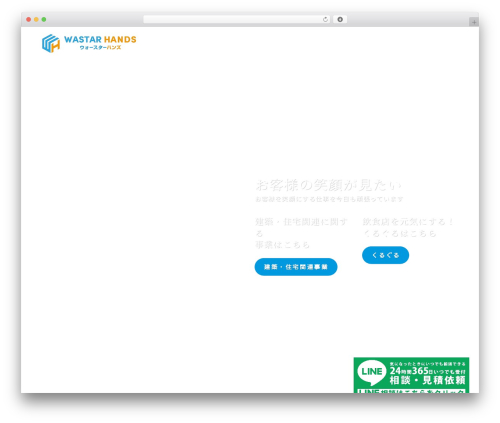
Task: Click the blue くるぐる button
Action: click(386, 255)
